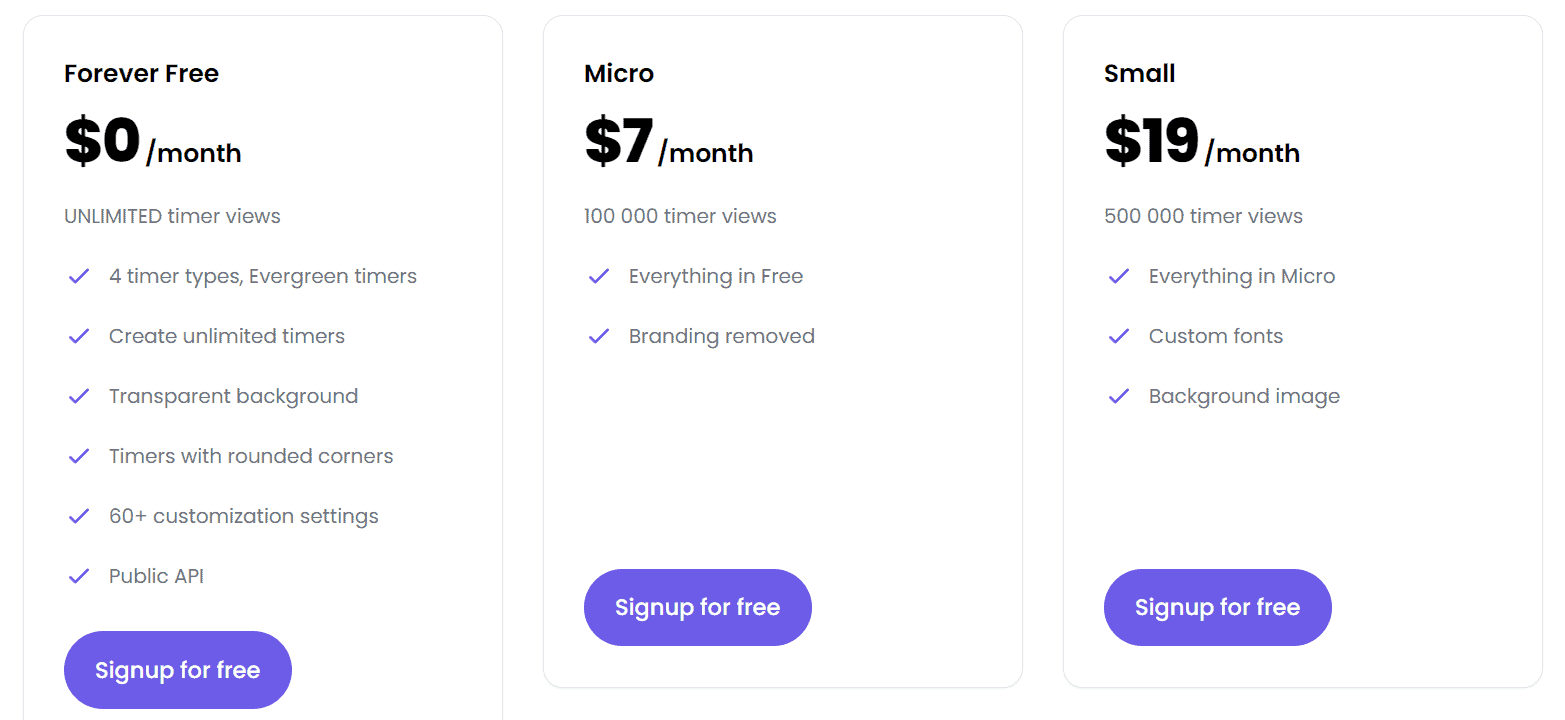Click the checkmark beside 'Create unlimited timers'
This screenshot has width=1565, height=720.
pyautogui.click(x=79, y=336)
